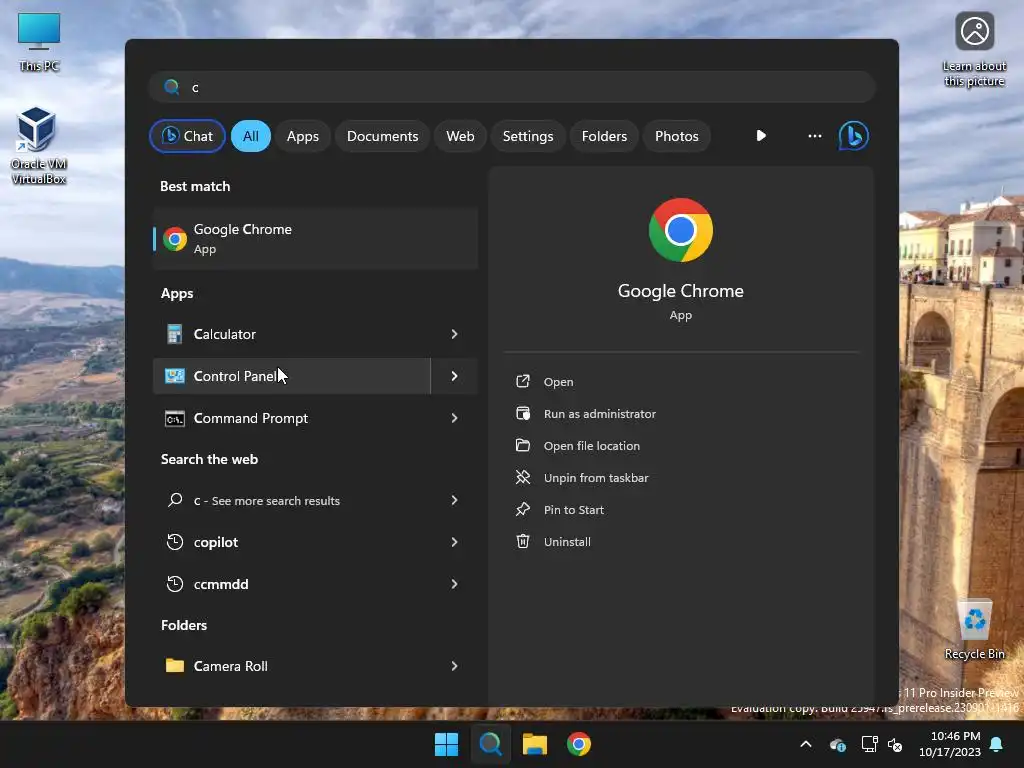Select the This PC desktop icon
This screenshot has width=1024, height=768.
pyautogui.click(x=39, y=42)
